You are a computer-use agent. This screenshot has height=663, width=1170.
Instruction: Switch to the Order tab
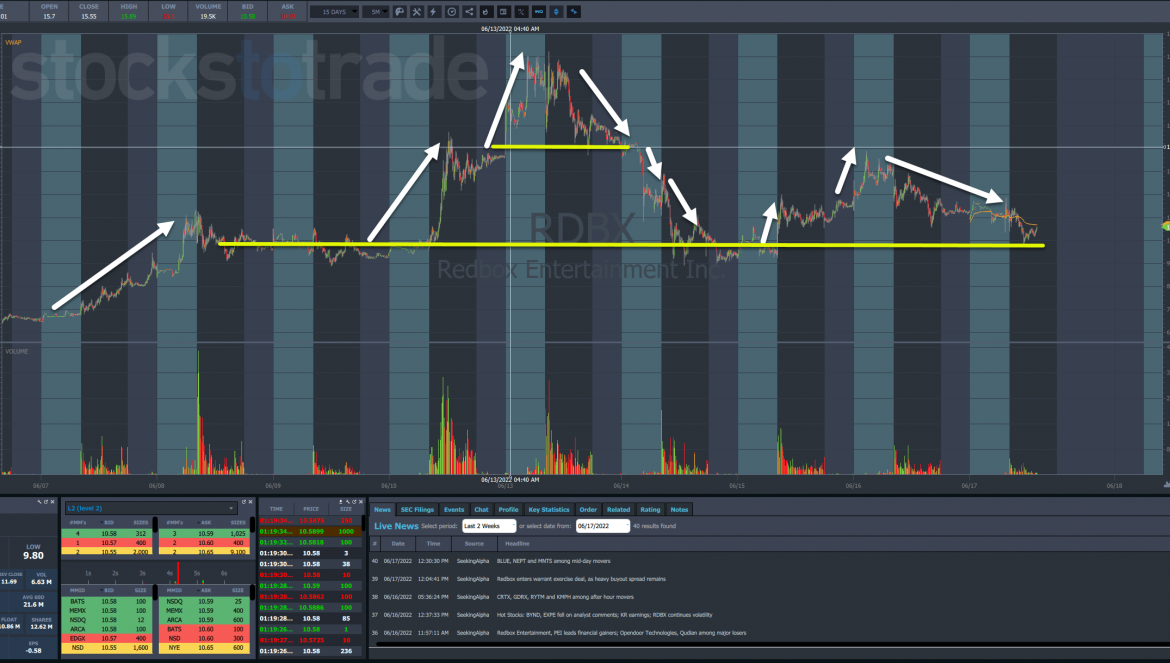[x=588, y=509]
